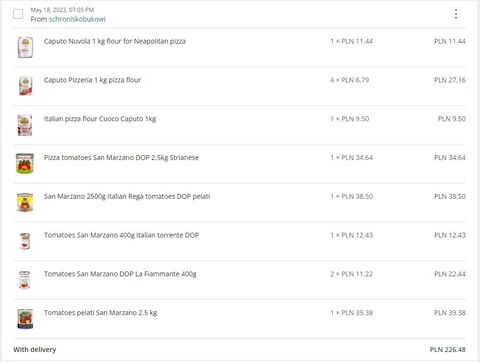Open Caputo Pizzeria 1 kg pizza flour link
The height and width of the screenshot is (363, 480).
[92, 80]
